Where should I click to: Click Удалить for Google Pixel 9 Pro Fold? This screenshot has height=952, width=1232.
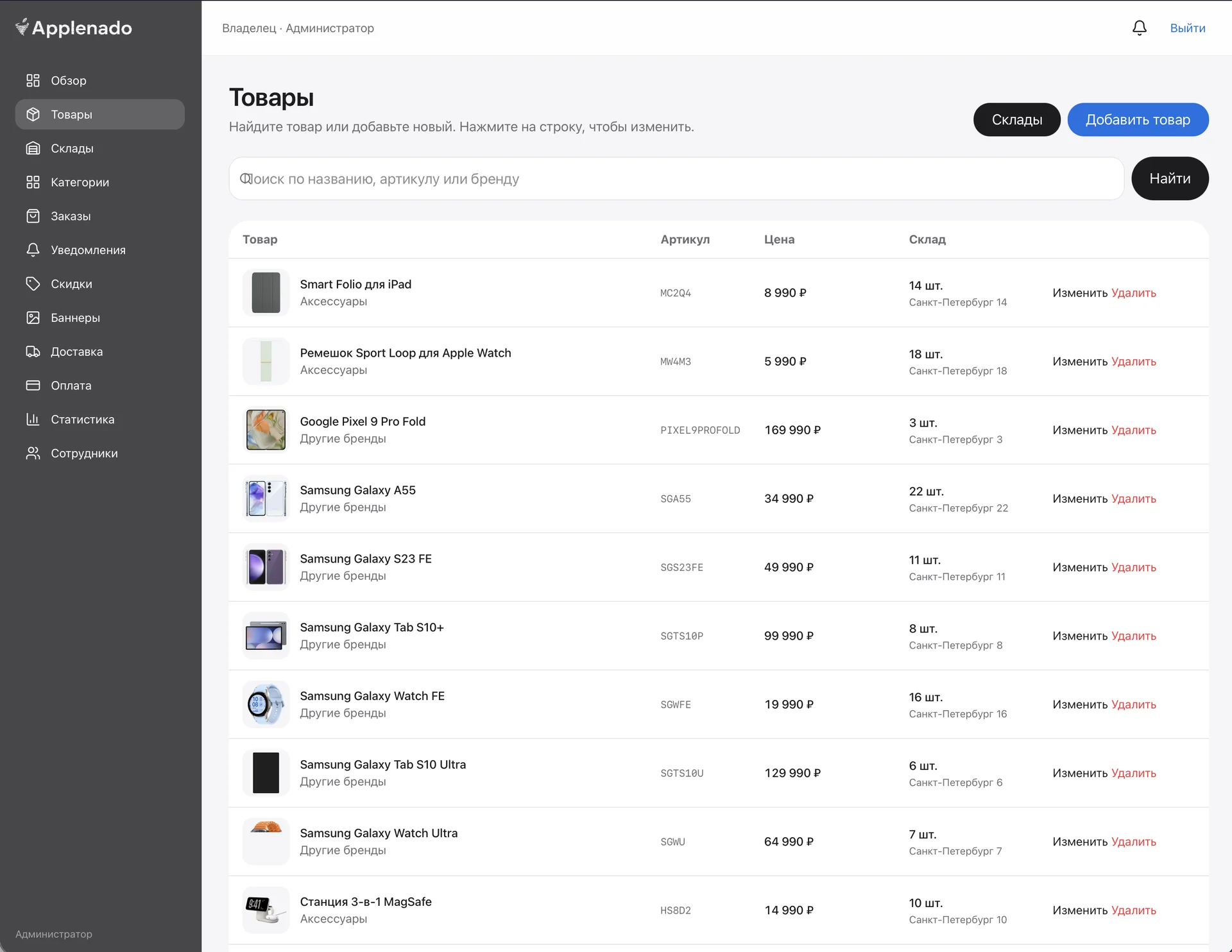pyautogui.click(x=1133, y=430)
